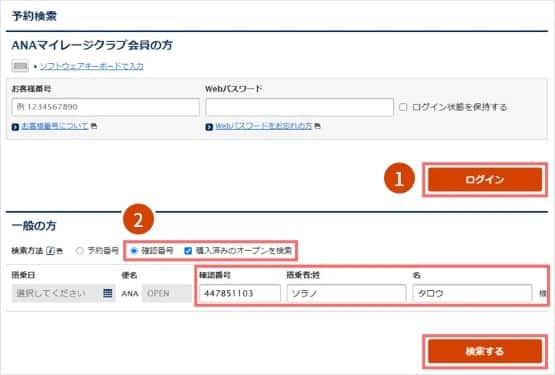This screenshot has height=375, width=555.
Task: Click the ANAマイレージクラブ会員の方 heading
Action: point(92,45)
